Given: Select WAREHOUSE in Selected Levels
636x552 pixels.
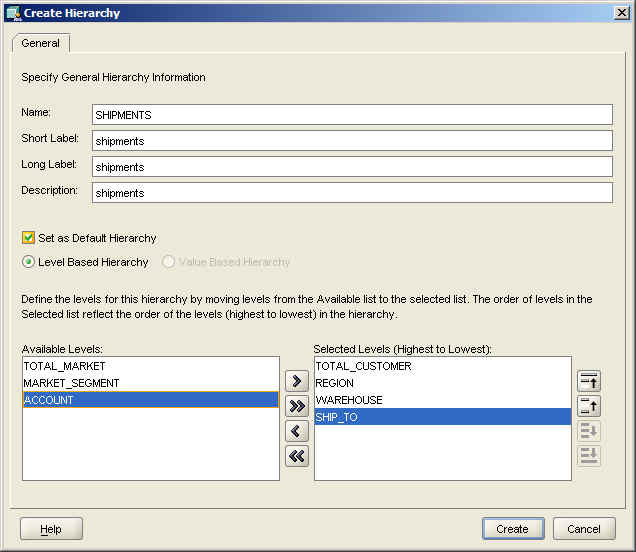Looking at the screenshot, I should tap(443, 400).
